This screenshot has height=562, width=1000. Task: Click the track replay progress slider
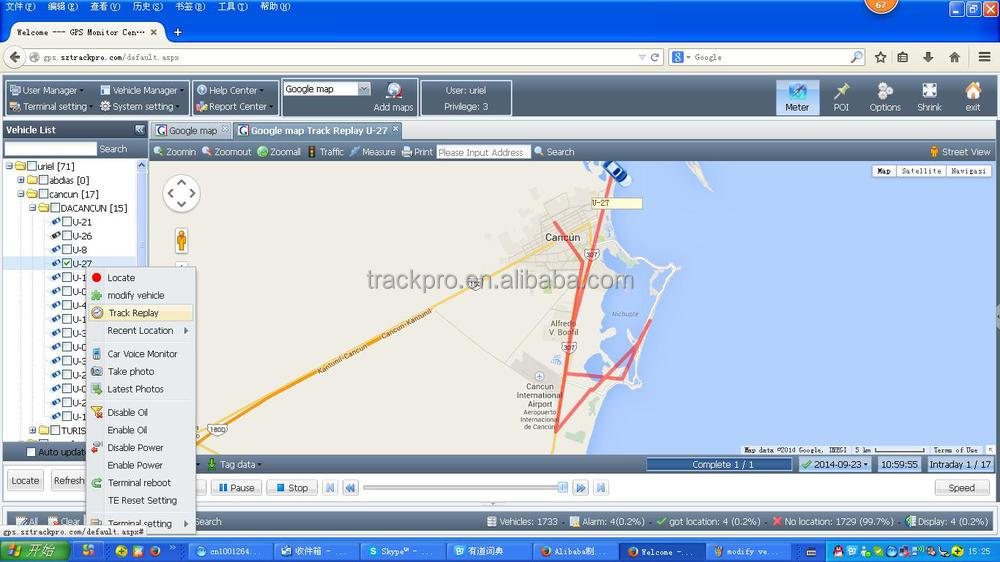pyautogui.click(x=462, y=488)
